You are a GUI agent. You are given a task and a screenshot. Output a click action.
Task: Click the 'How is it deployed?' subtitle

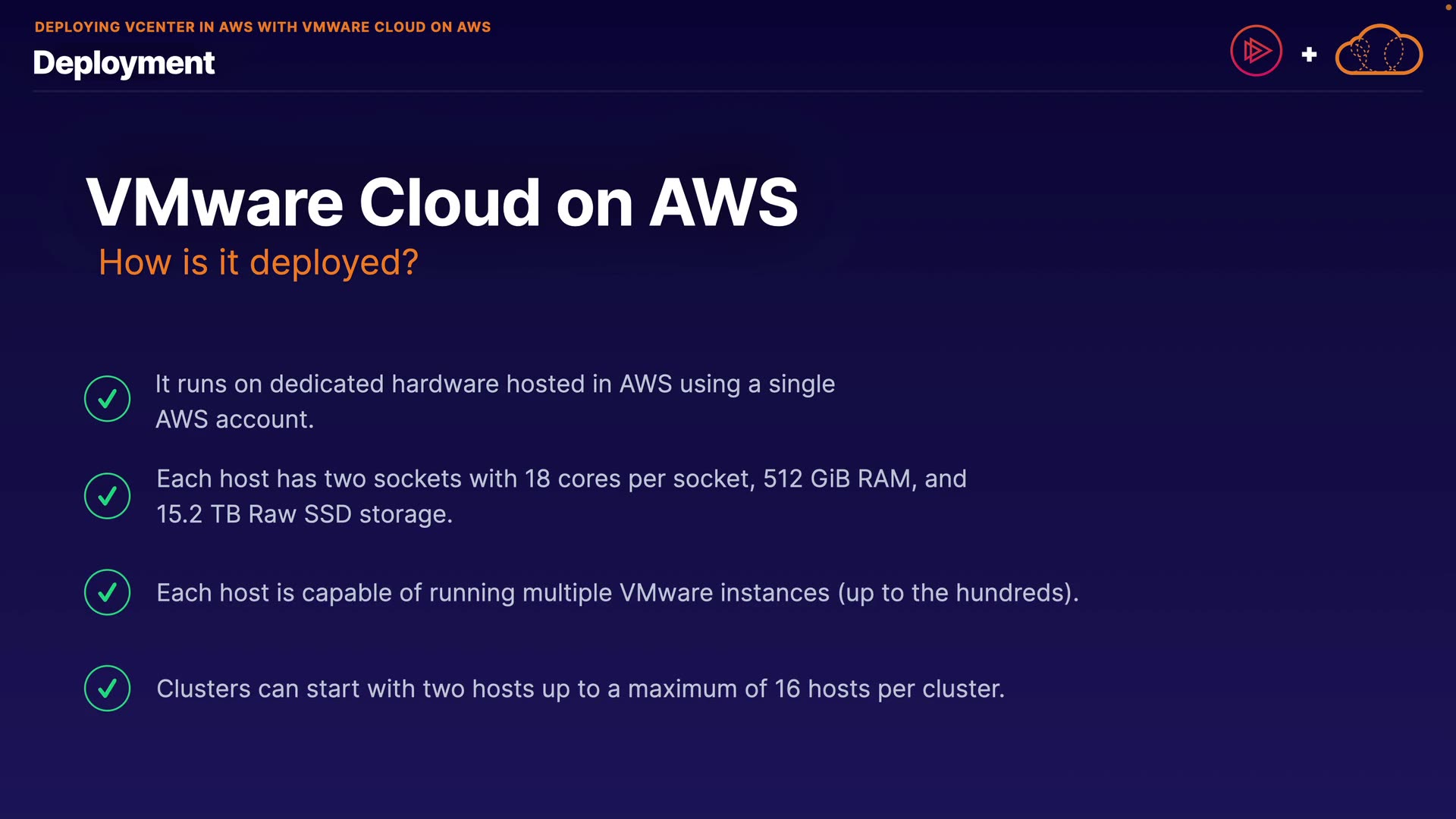[x=258, y=262]
